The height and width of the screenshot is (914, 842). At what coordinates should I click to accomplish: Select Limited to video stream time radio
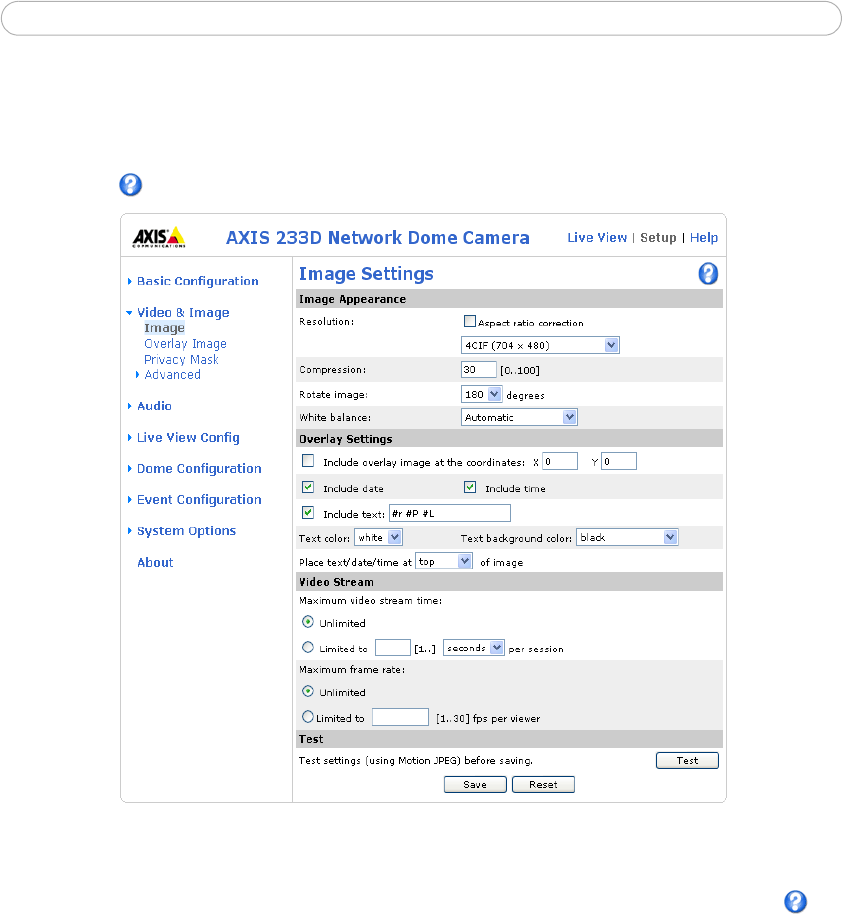[308, 648]
